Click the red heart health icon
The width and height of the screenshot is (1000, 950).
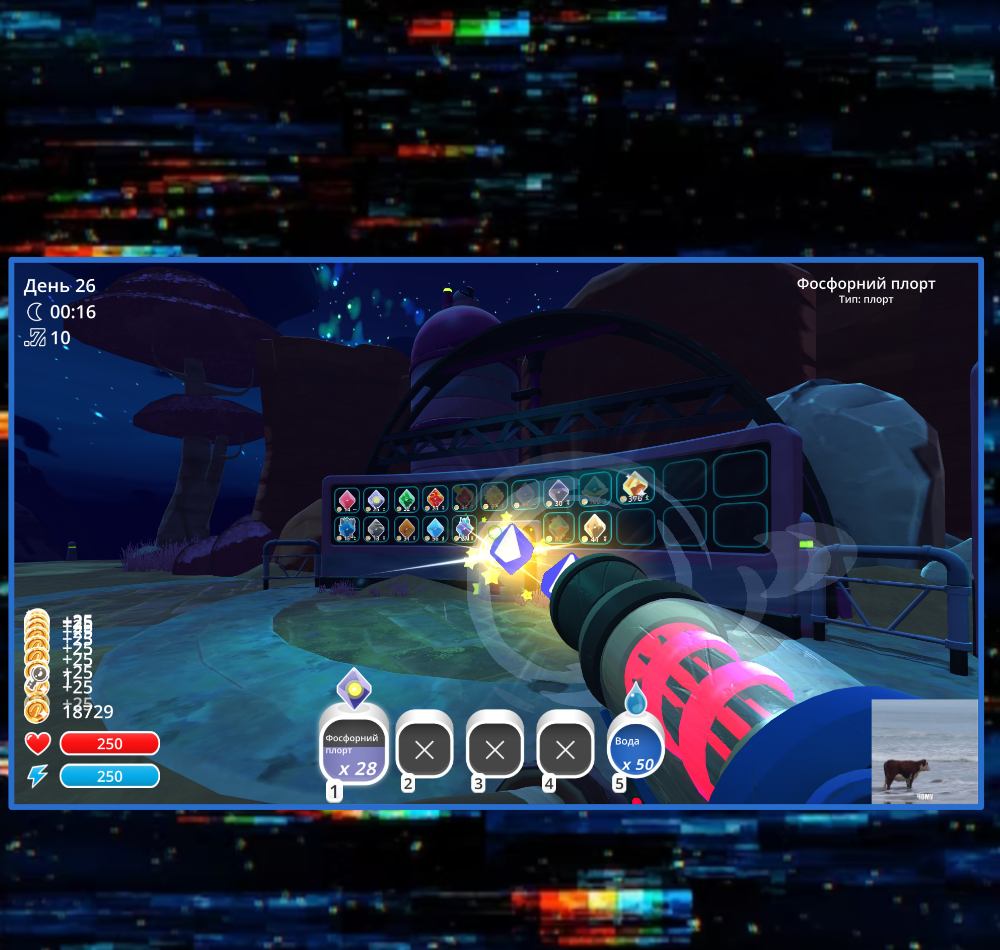37,743
